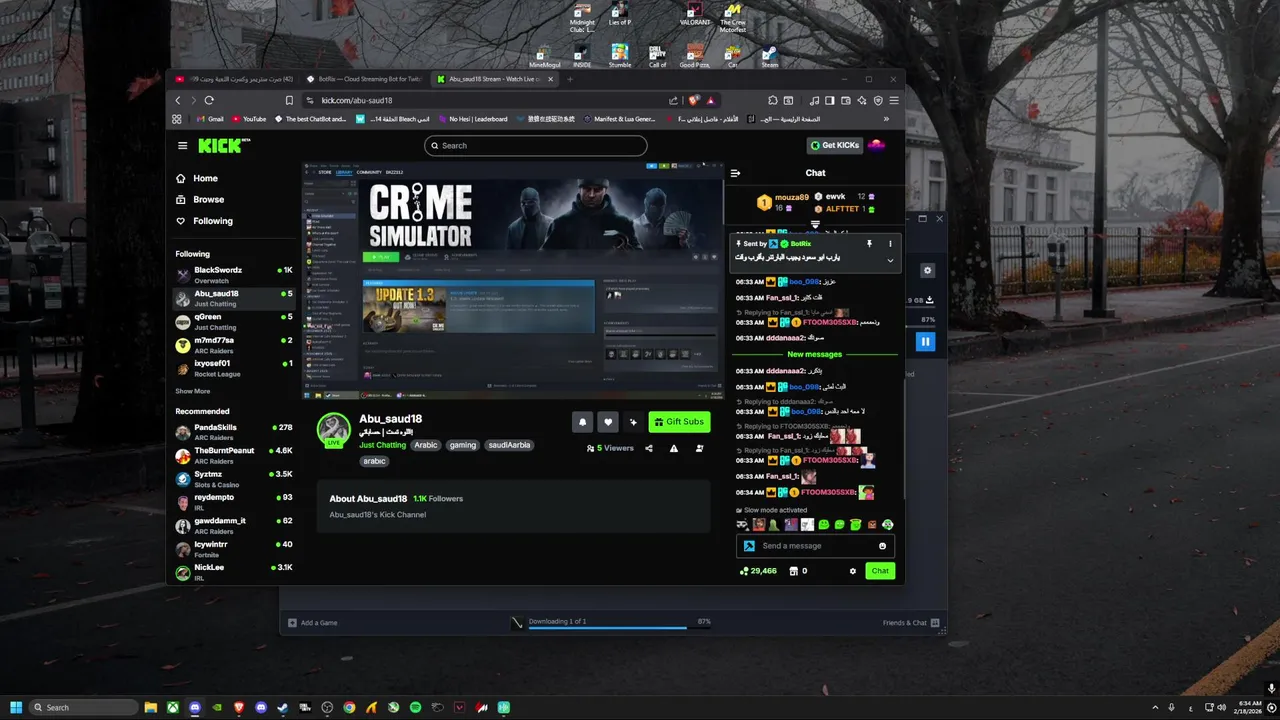Open the YouTube bookmark

point(248,119)
